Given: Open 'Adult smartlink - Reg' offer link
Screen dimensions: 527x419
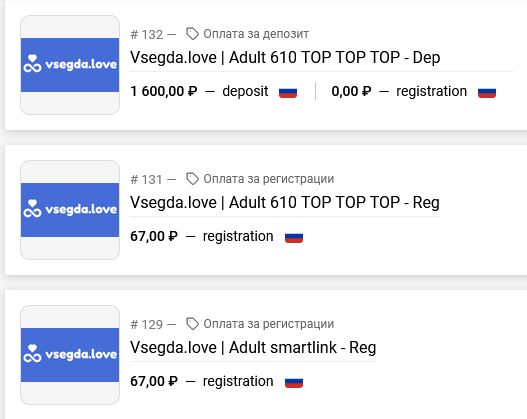Looking at the screenshot, I should (x=253, y=348).
